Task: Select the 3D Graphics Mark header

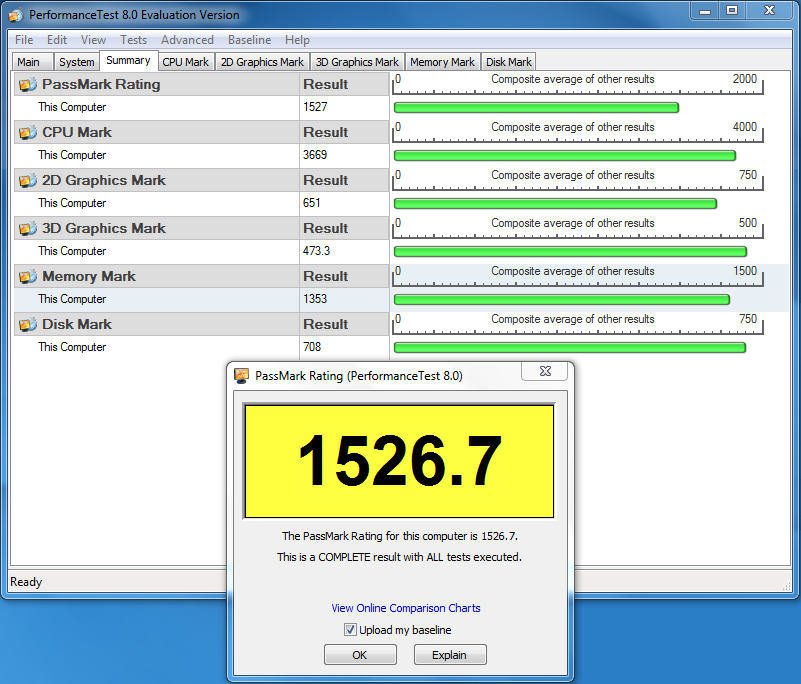Action: click(201, 228)
